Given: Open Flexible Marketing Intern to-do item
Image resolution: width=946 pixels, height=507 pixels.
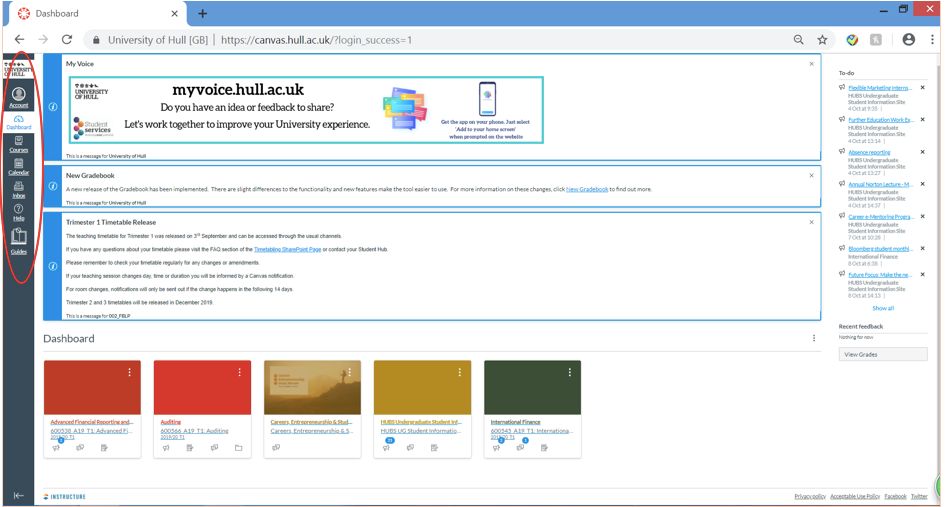Looking at the screenshot, I should (880, 88).
